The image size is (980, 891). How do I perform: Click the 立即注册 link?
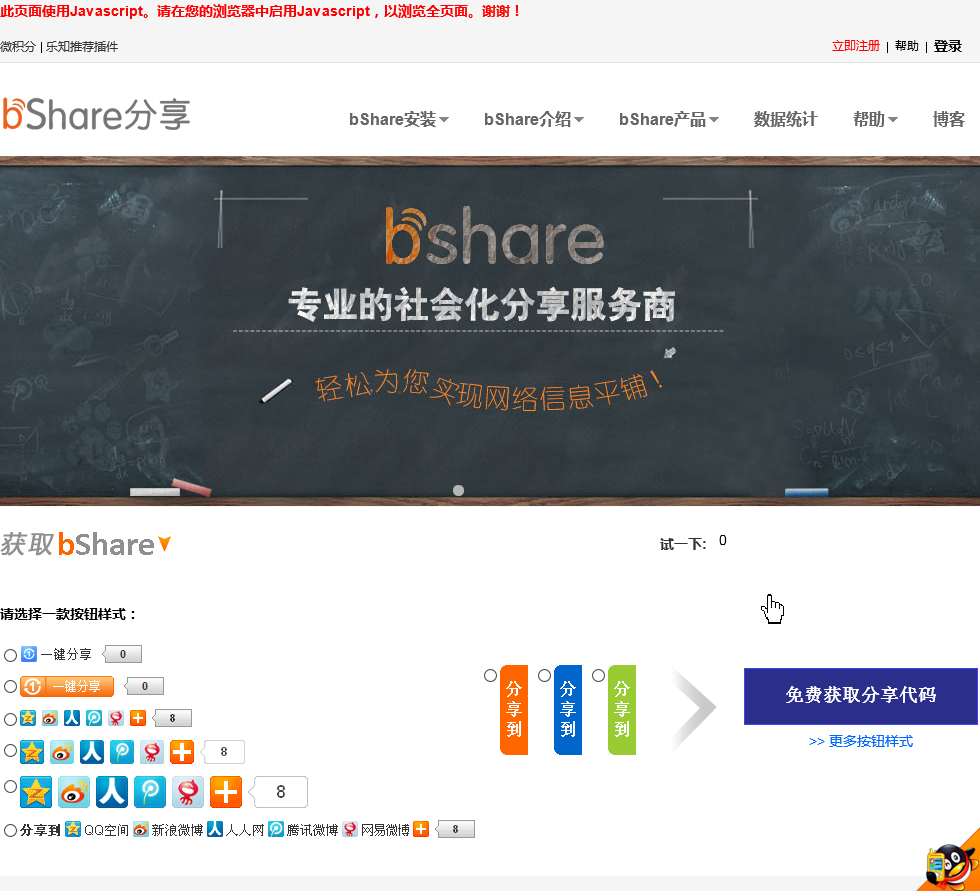click(x=855, y=46)
